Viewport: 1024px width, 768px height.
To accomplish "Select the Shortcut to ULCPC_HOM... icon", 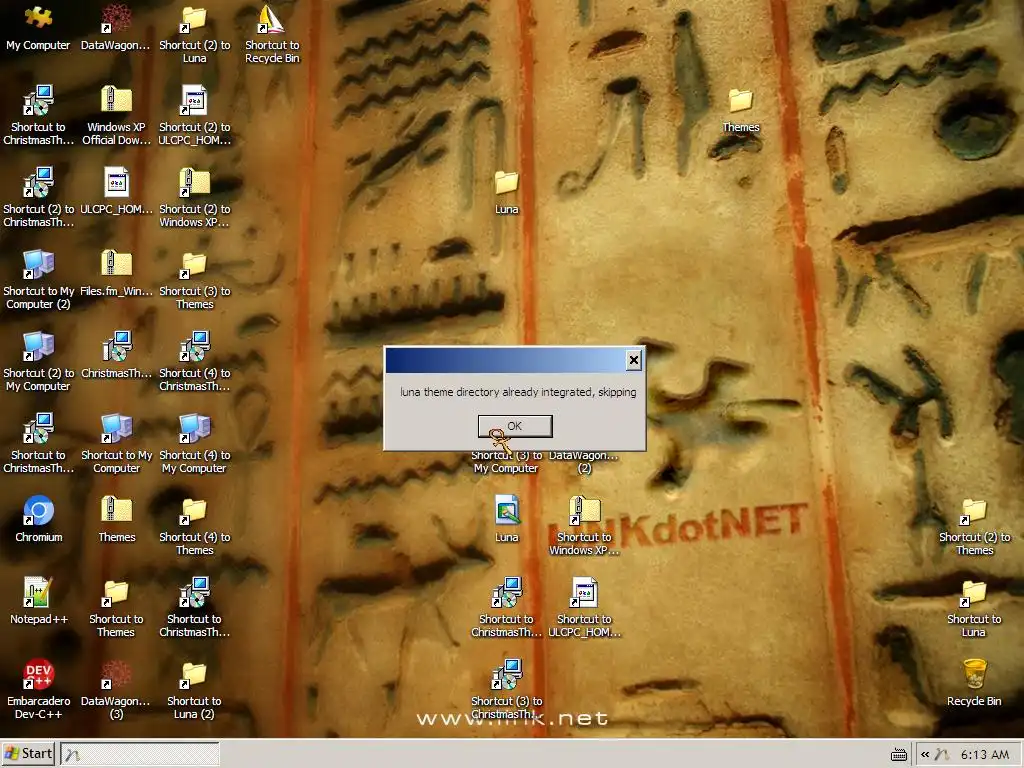I will tap(584, 607).
